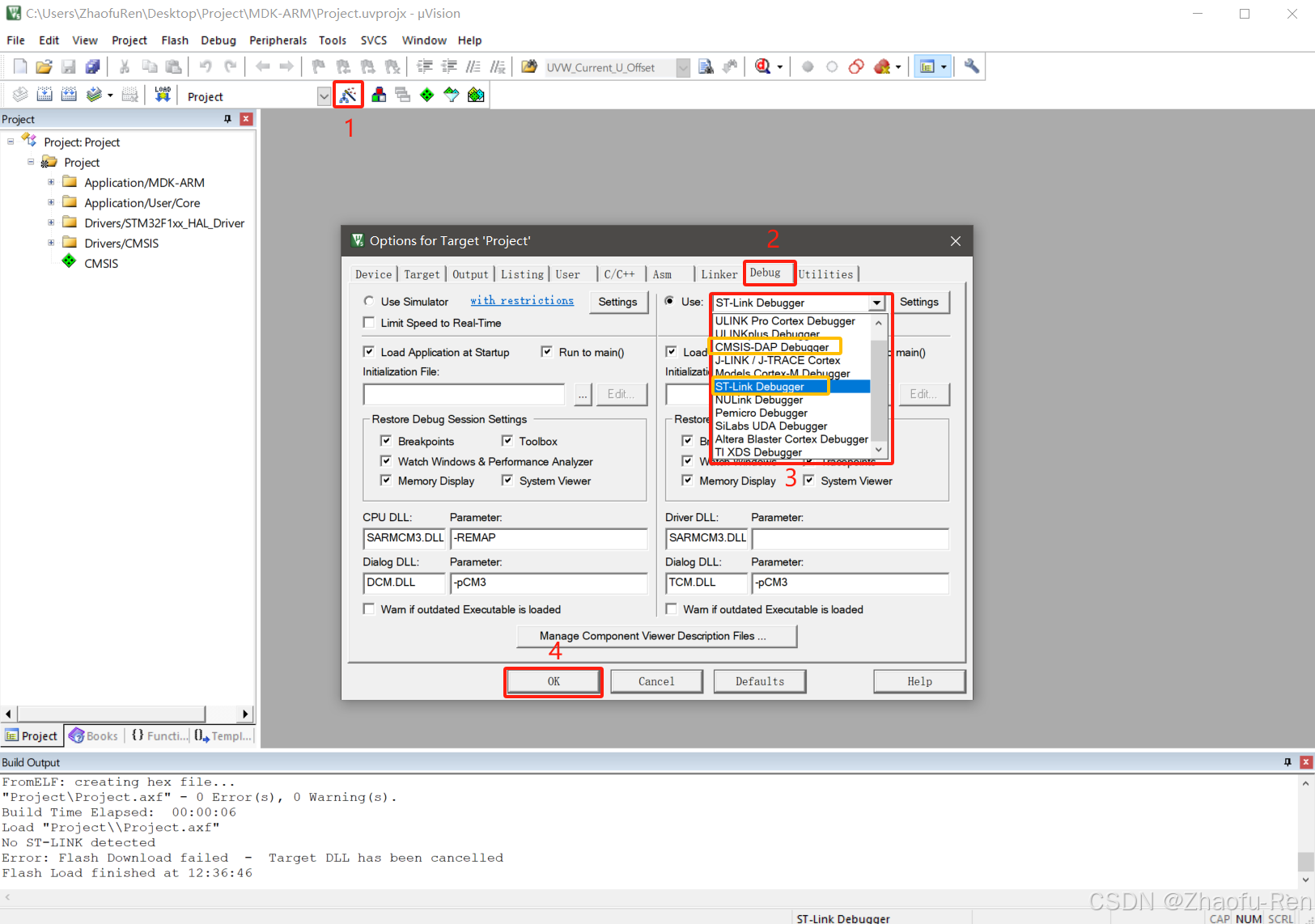Click the Open file toolbar icon

(x=45, y=67)
